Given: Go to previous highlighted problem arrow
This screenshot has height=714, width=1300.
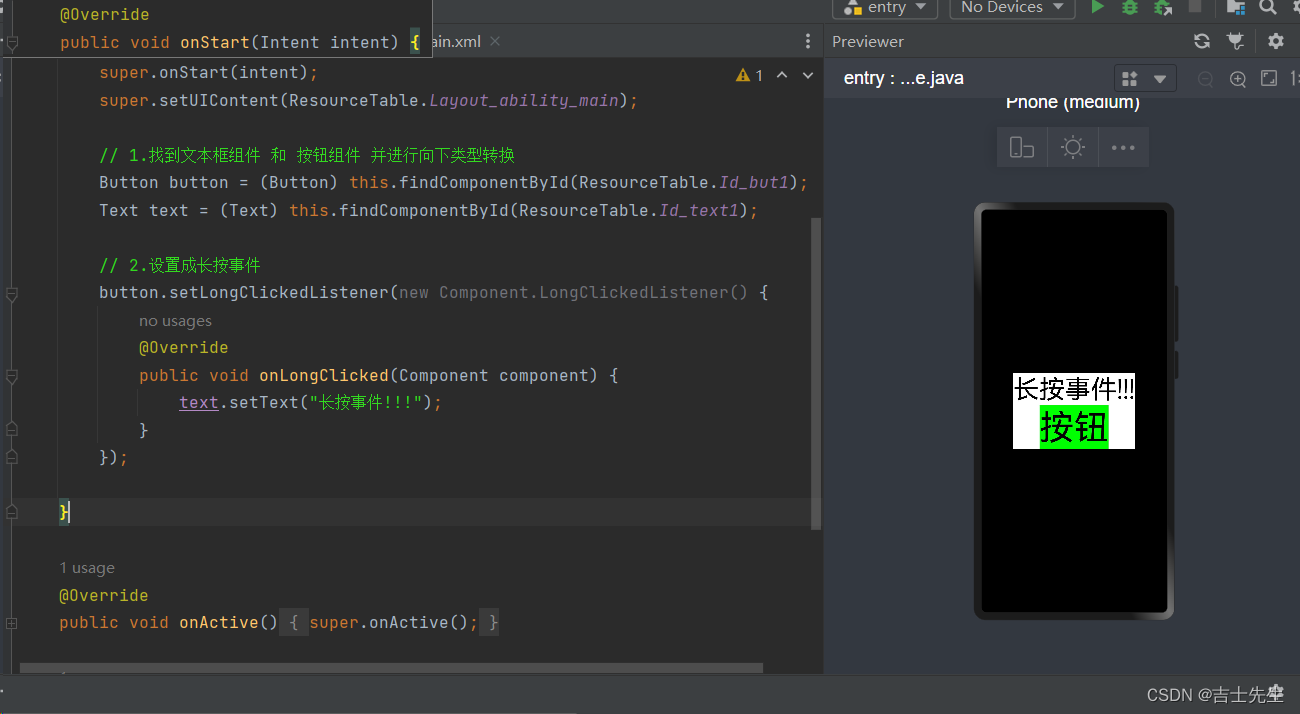Looking at the screenshot, I should 782,75.
